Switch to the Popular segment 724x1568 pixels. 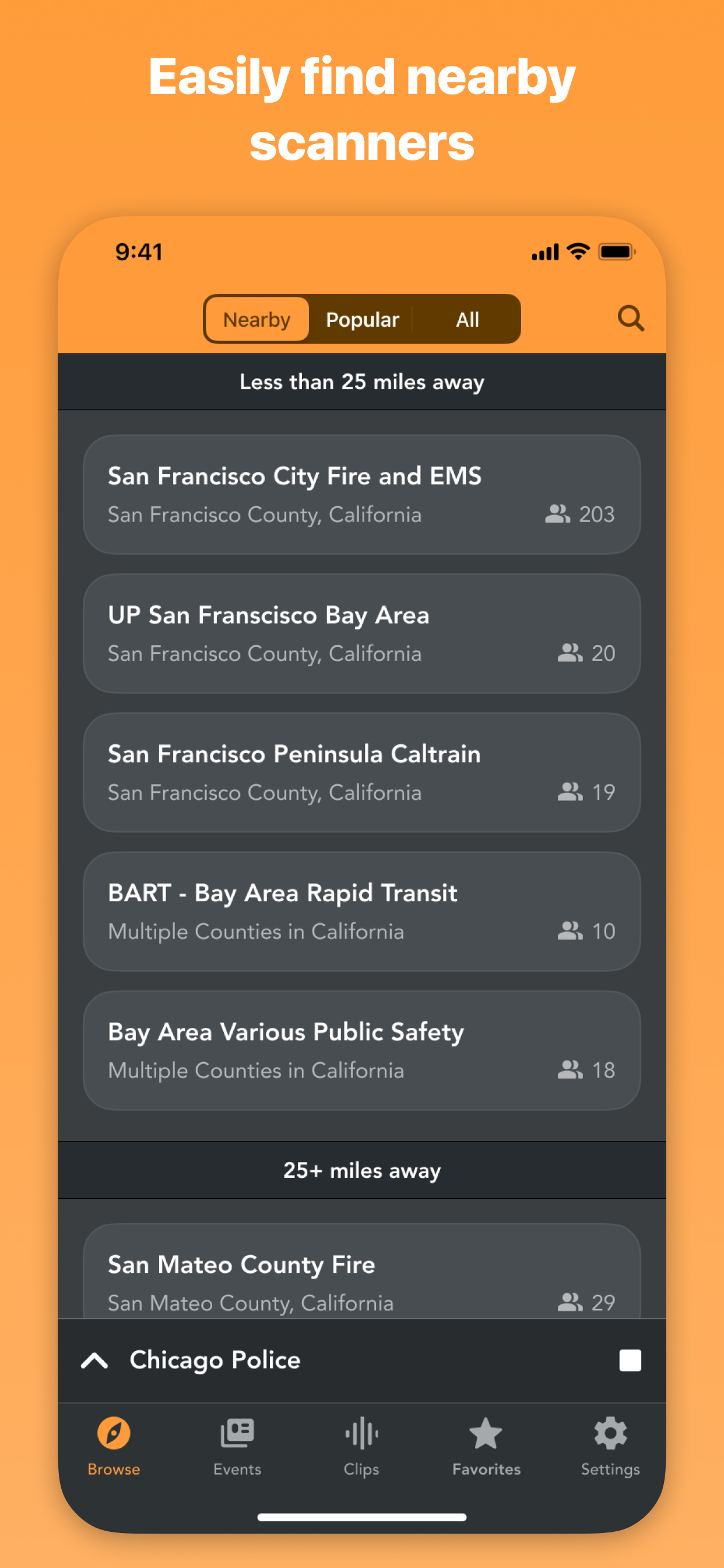(x=362, y=320)
